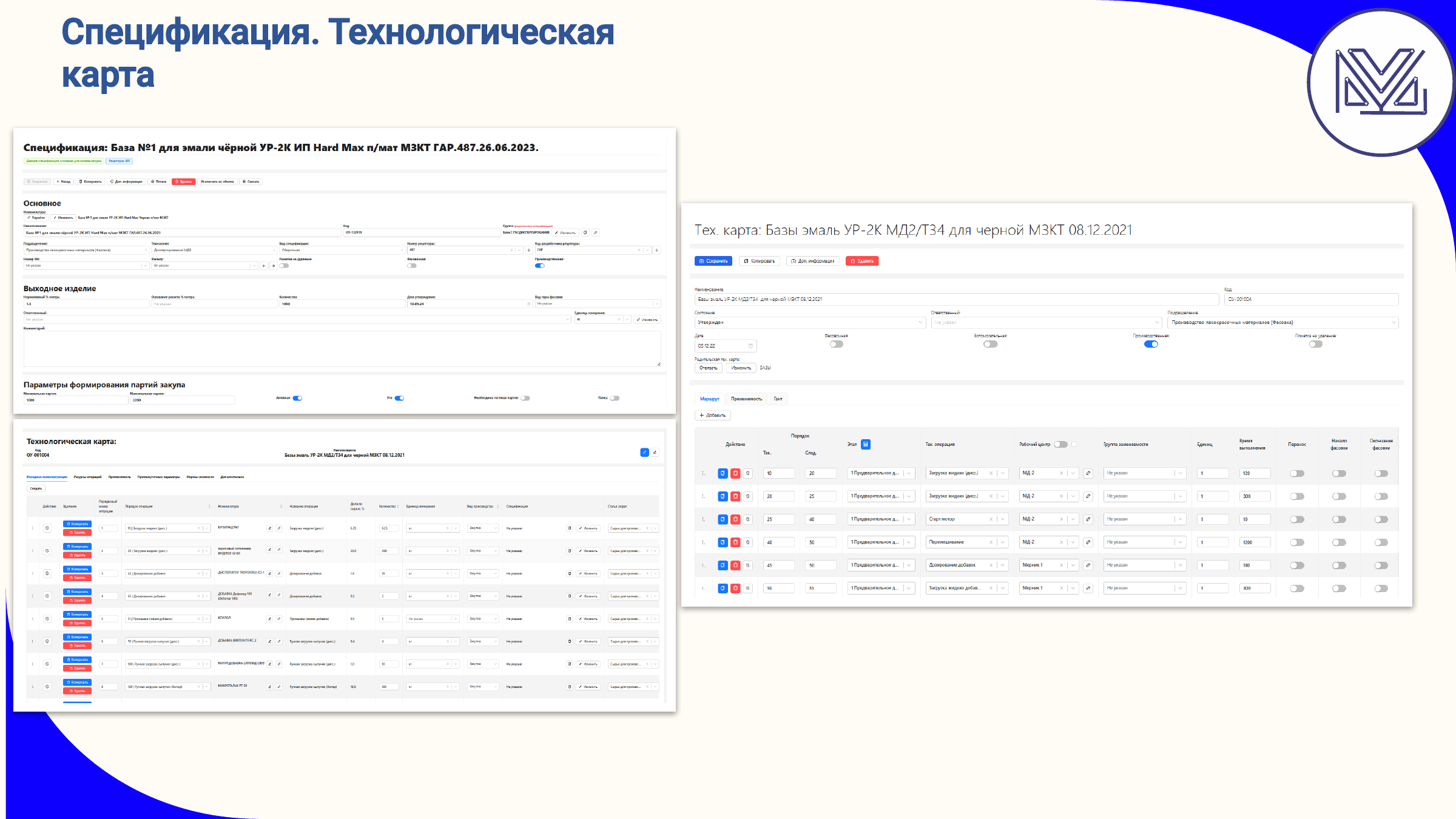Open the Гант tab
1456x819 pixels.
[x=778, y=399]
